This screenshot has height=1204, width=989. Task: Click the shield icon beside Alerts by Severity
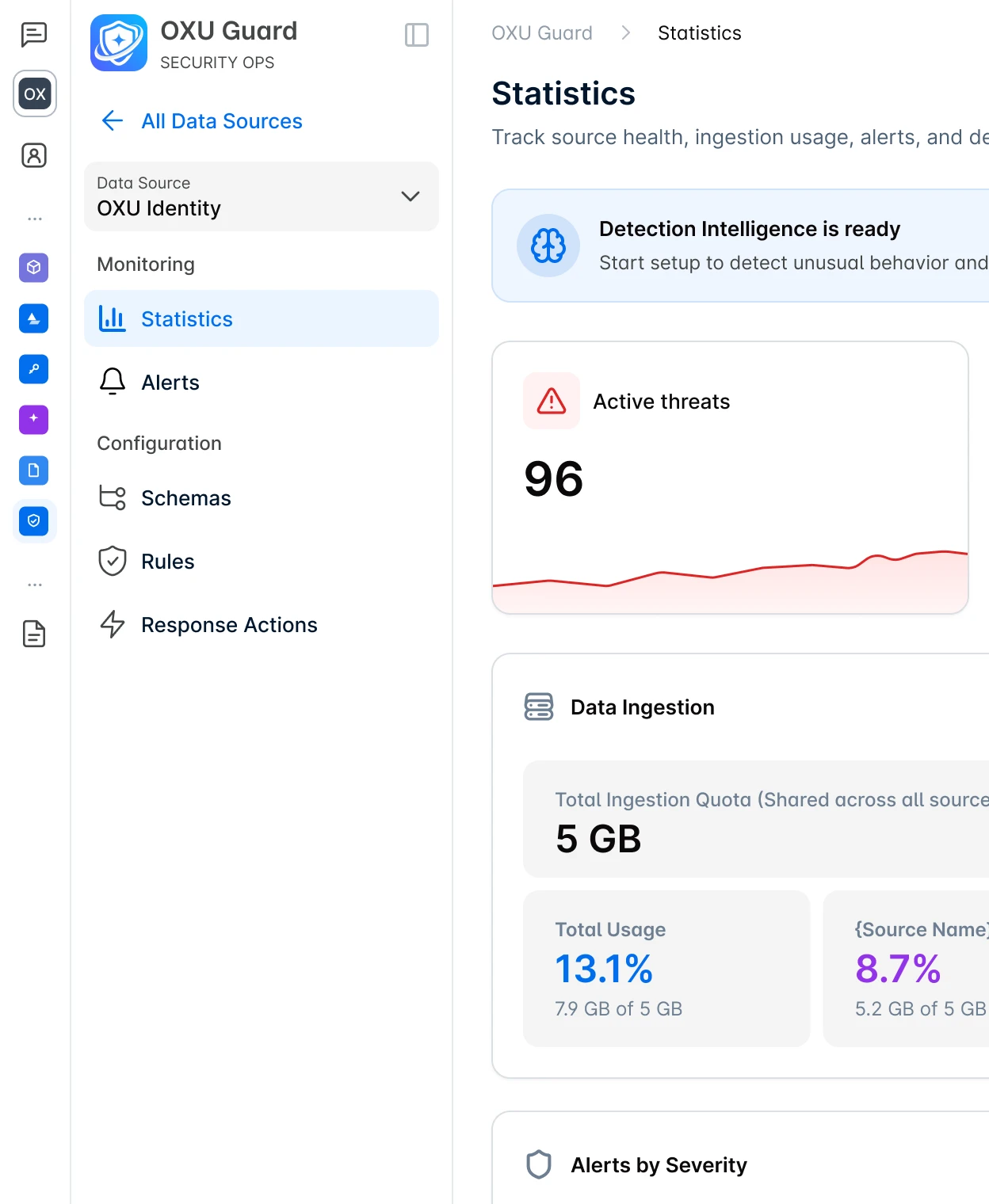tap(539, 1164)
